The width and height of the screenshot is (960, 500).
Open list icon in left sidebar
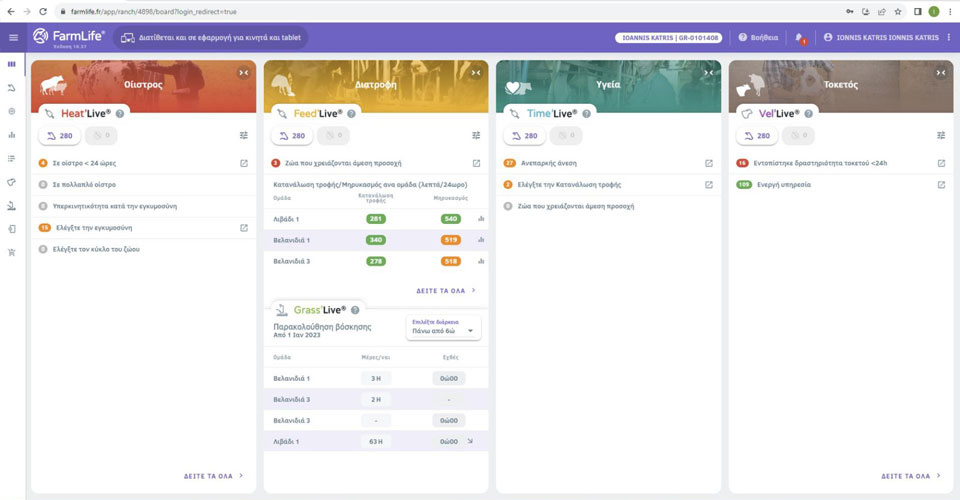(x=12, y=159)
